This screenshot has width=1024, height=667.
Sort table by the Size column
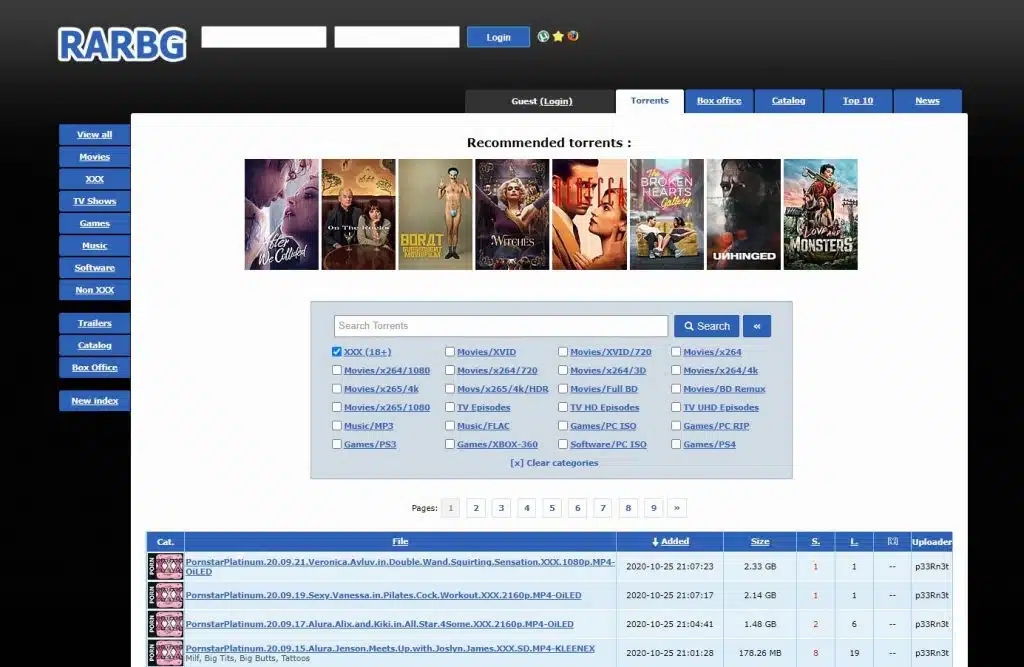(x=760, y=542)
